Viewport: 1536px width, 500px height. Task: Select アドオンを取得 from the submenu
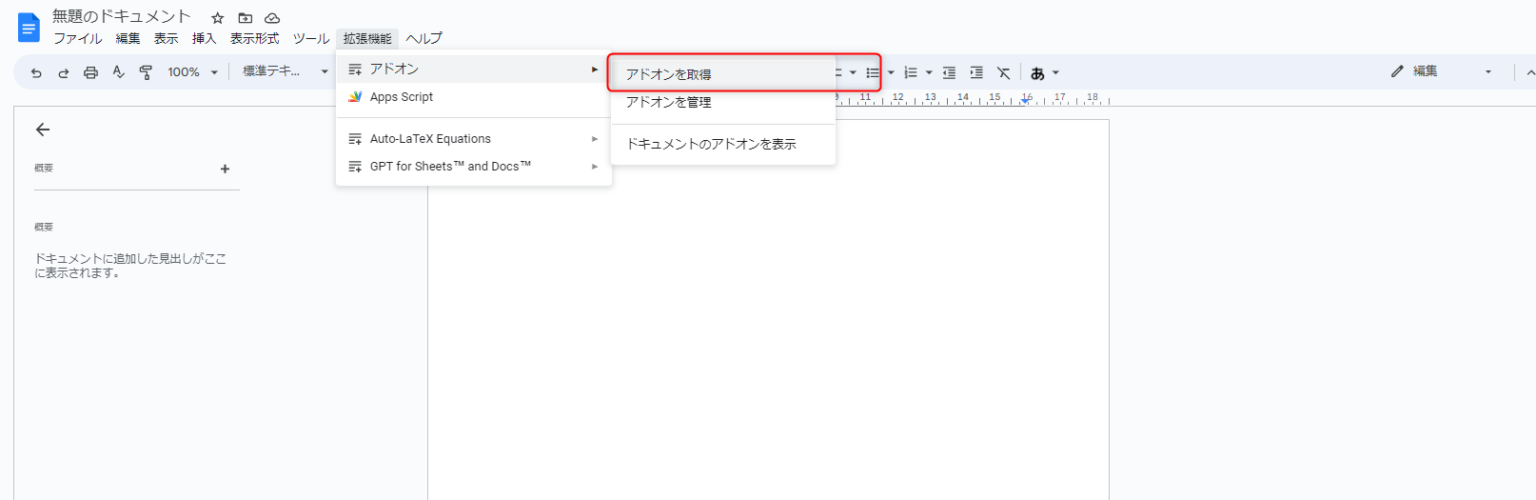(669, 74)
